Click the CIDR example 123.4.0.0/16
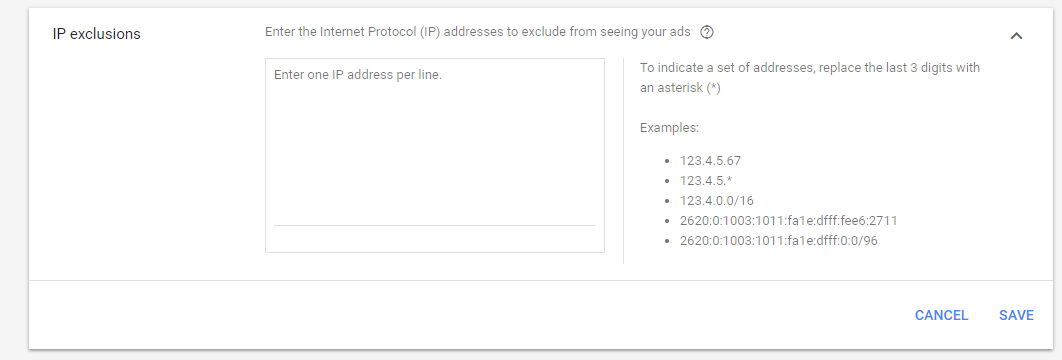 pyautogui.click(x=717, y=201)
